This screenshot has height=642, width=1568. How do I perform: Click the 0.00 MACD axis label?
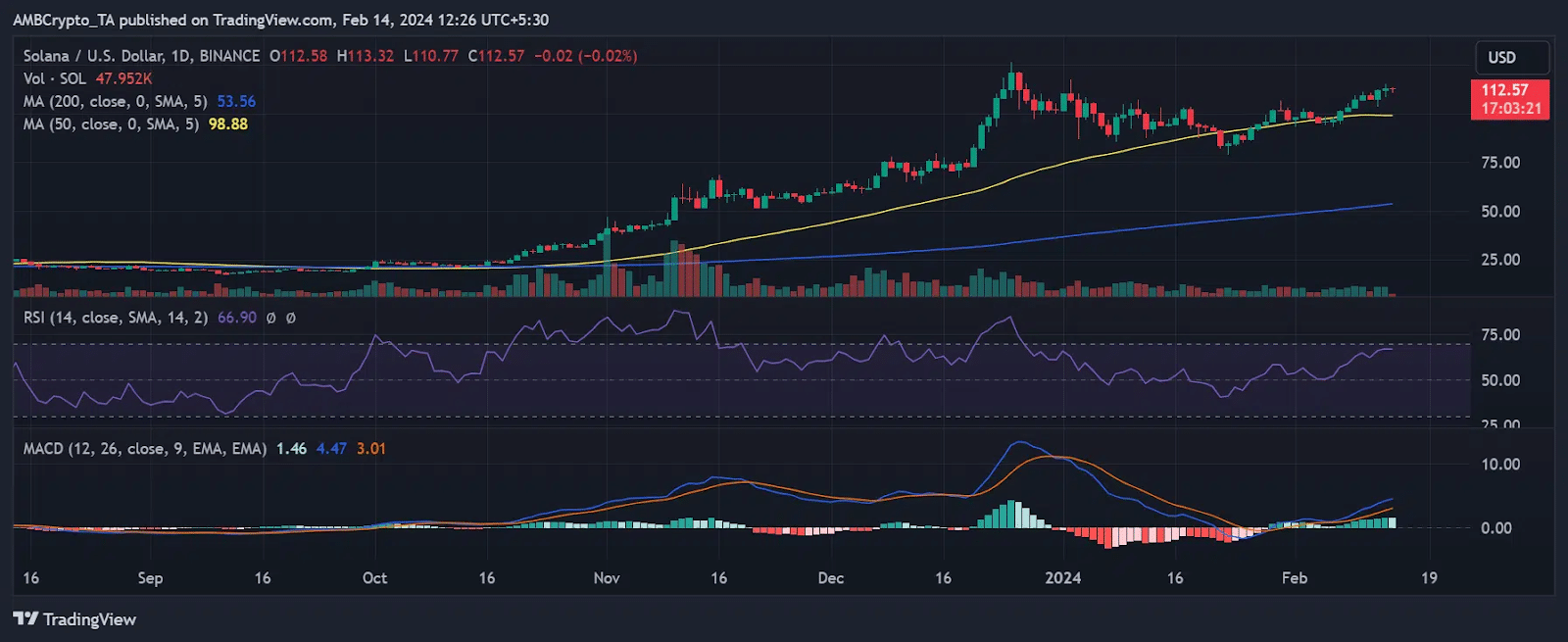tap(1496, 528)
